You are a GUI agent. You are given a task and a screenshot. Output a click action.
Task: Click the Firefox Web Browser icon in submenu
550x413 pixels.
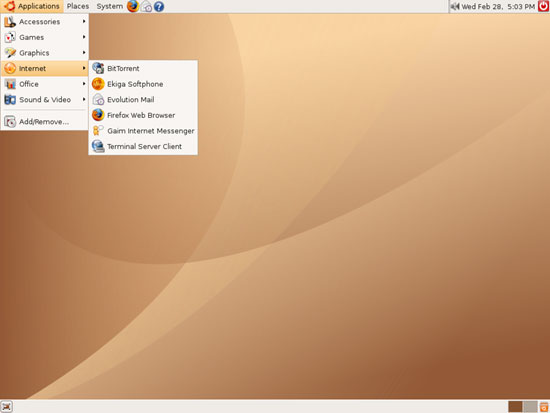pyautogui.click(x=98, y=115)
